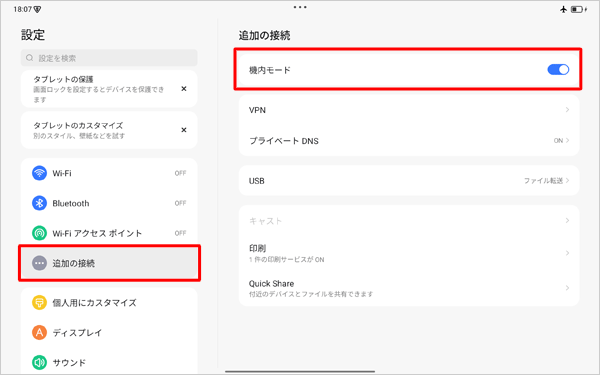Screen dimensions: 600x375
Task: Open Wi-Fi settings via its blue icon
Action: pos(39,173)
